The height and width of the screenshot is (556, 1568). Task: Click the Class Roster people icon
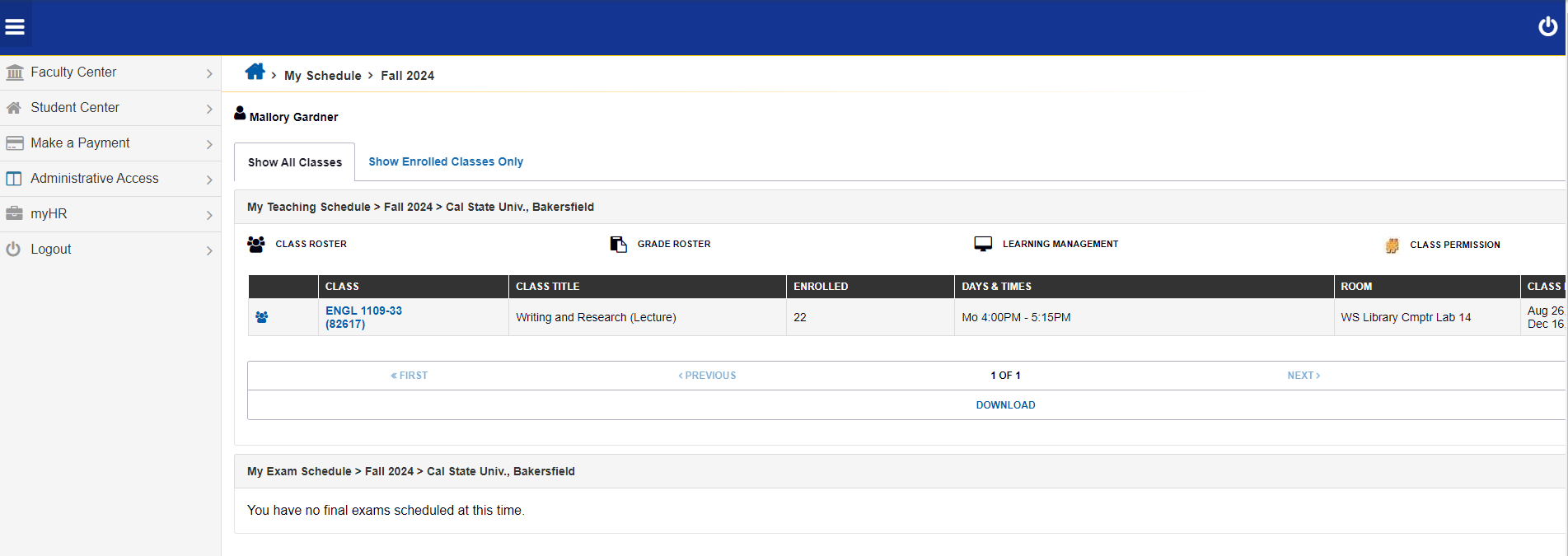tap(256, 244)
